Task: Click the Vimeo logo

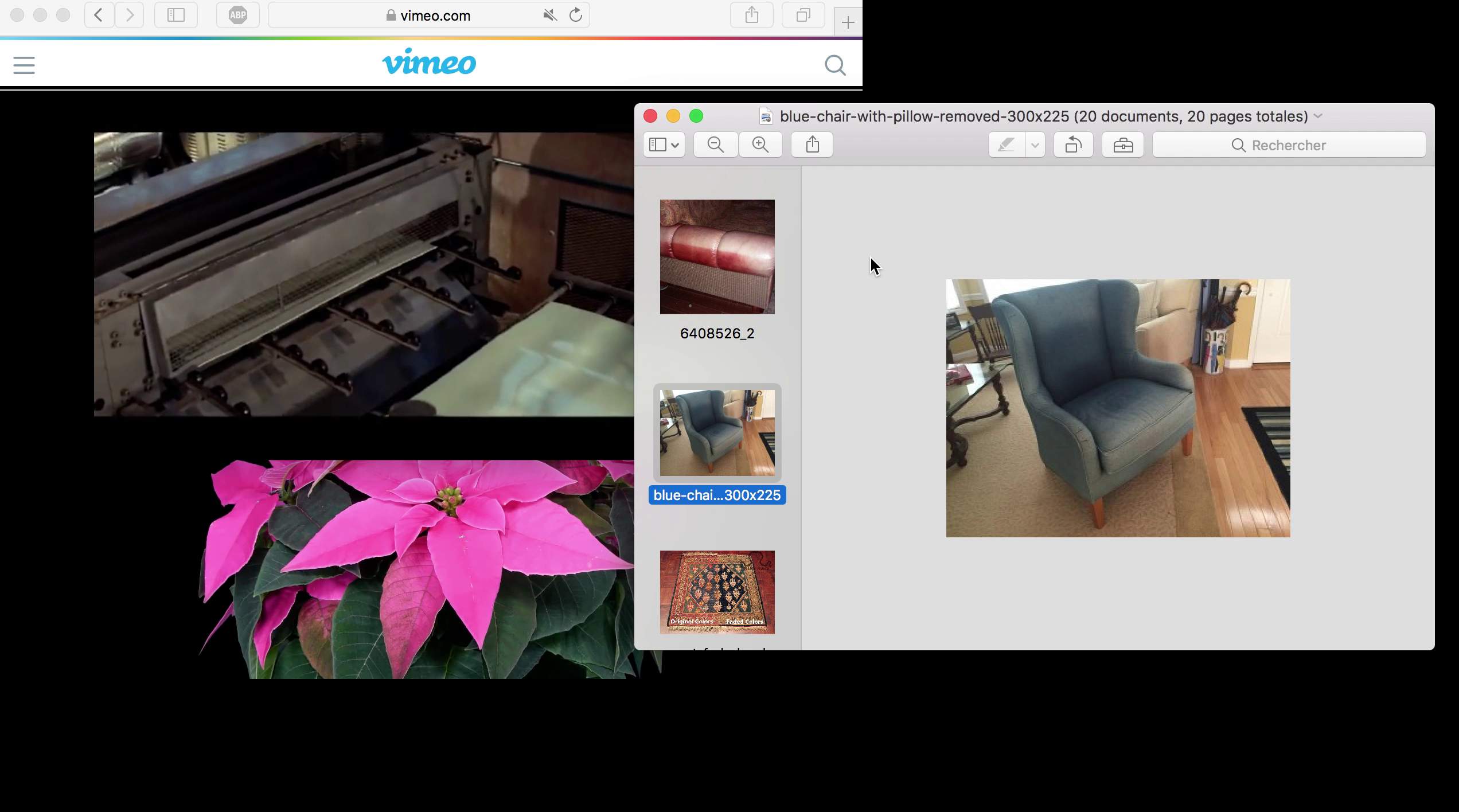Action: point(429,62)
